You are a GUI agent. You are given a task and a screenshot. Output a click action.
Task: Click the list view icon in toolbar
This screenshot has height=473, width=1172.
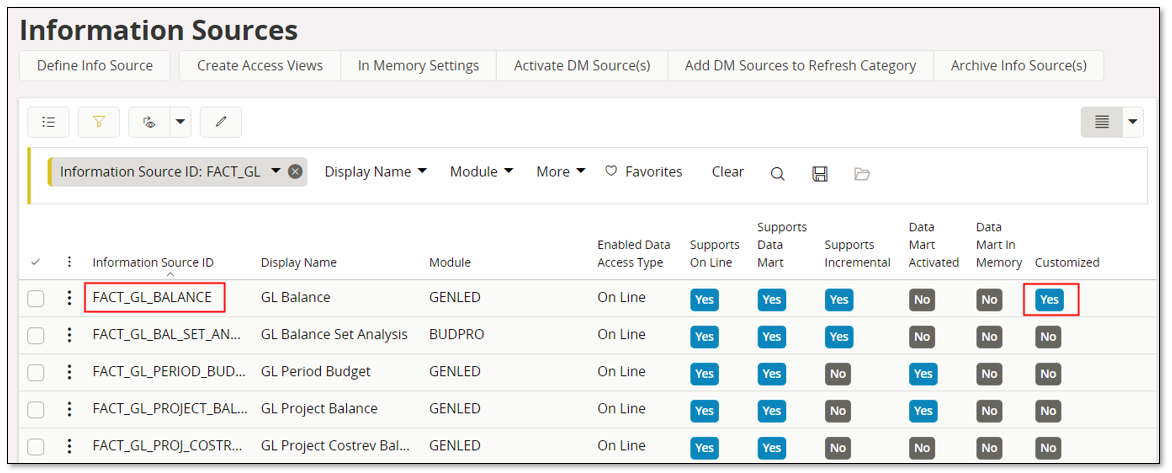[x=48, y=122]
